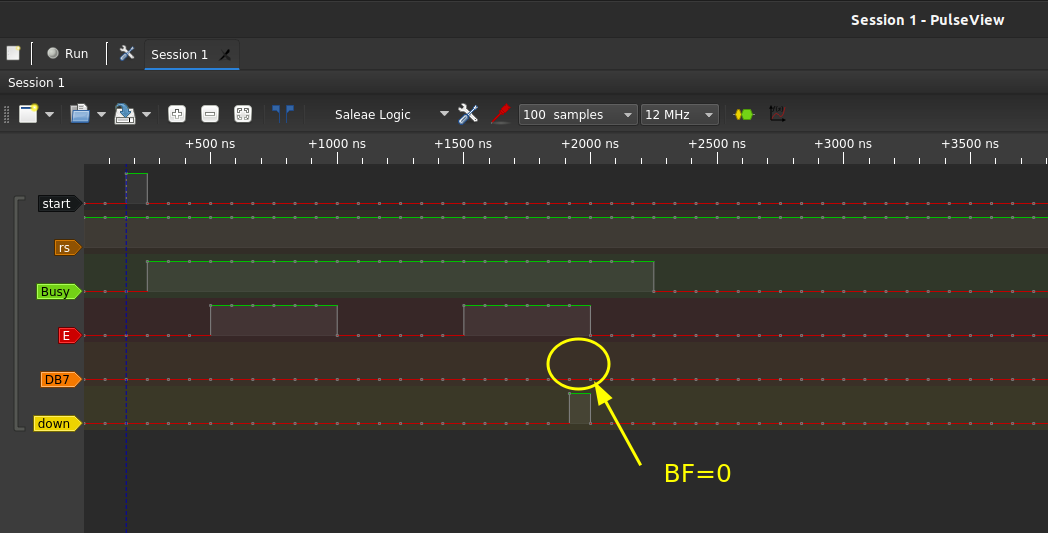Select the start channel label

60,203
